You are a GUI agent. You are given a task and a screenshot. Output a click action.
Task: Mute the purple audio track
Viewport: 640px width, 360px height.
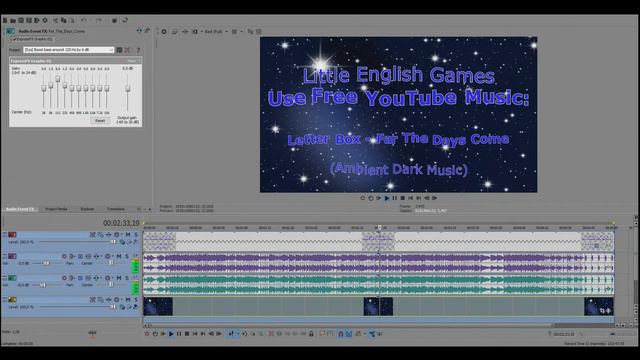(119, 256)
